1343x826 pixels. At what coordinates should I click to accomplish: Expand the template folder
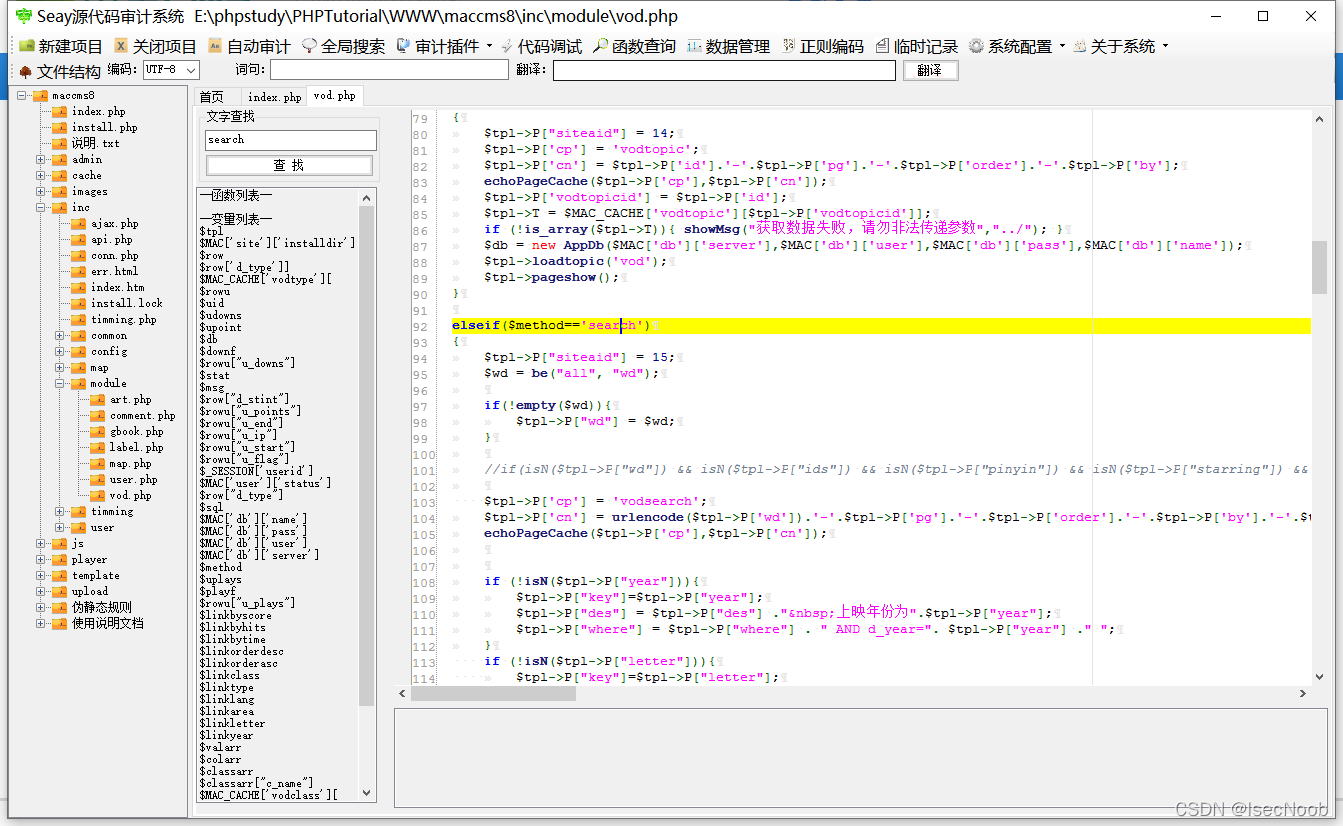[40, 575]
